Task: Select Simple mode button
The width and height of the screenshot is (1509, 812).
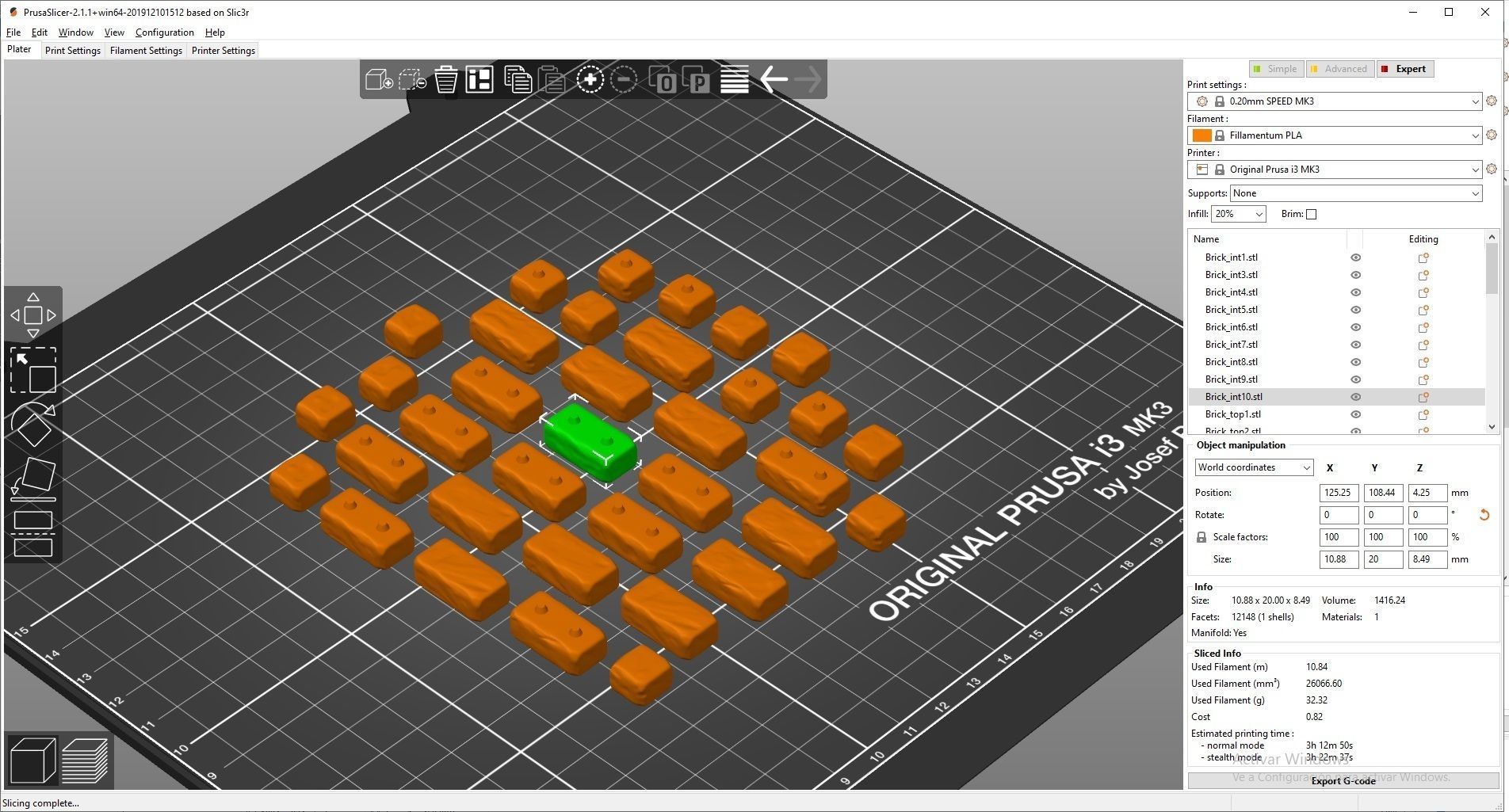Action: click(x=1275, y=69)
